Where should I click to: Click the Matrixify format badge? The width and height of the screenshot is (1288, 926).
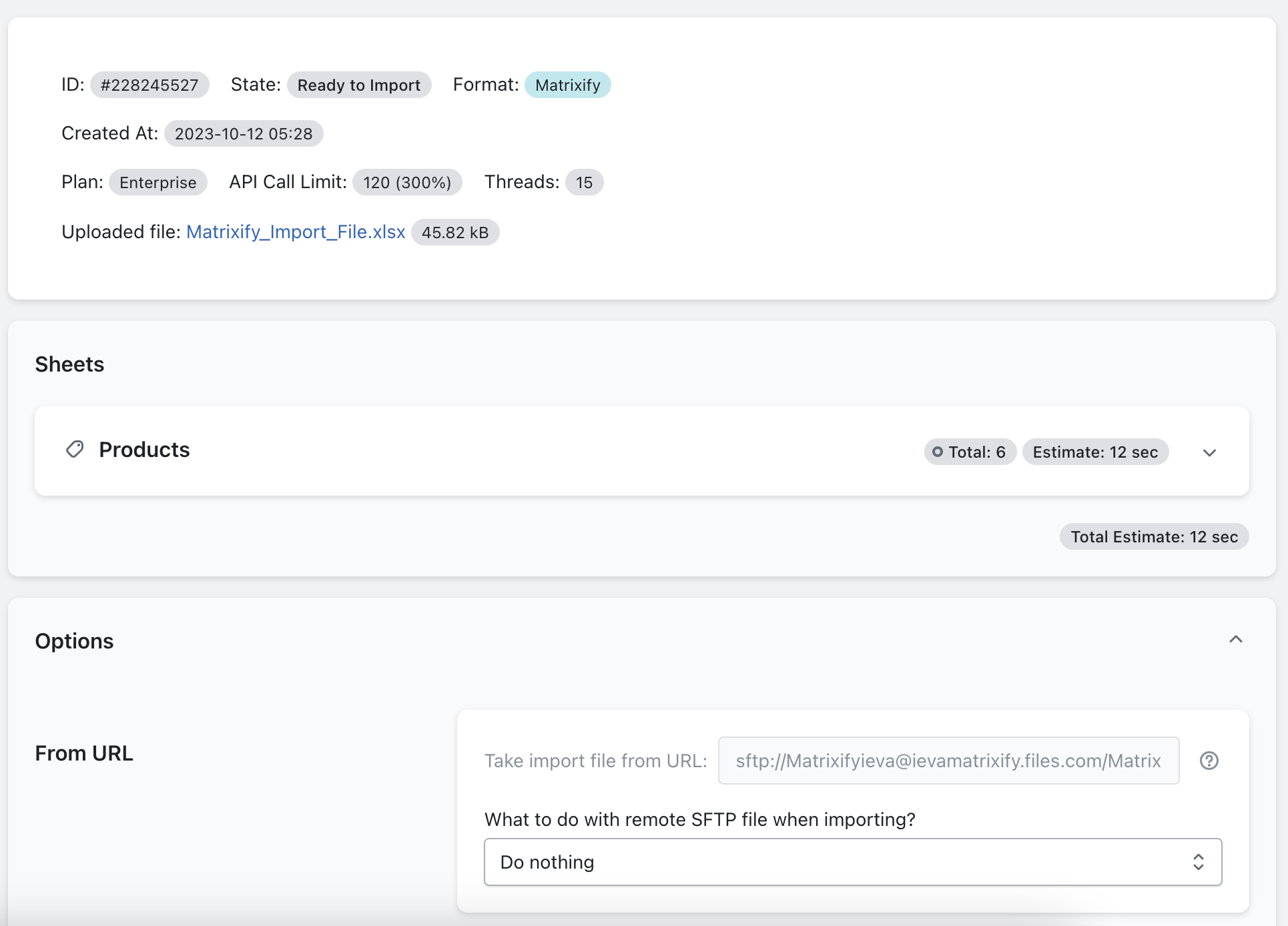pos(567,85)
